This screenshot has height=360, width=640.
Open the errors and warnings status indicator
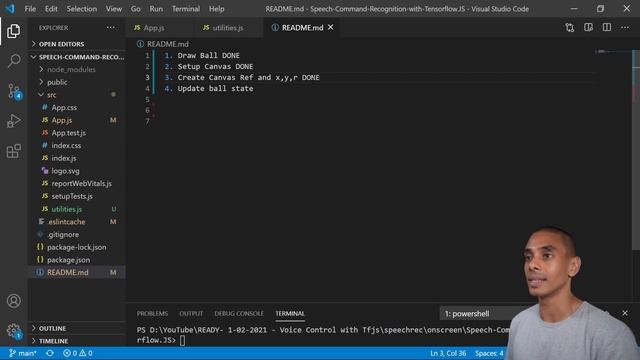point(78,353)
